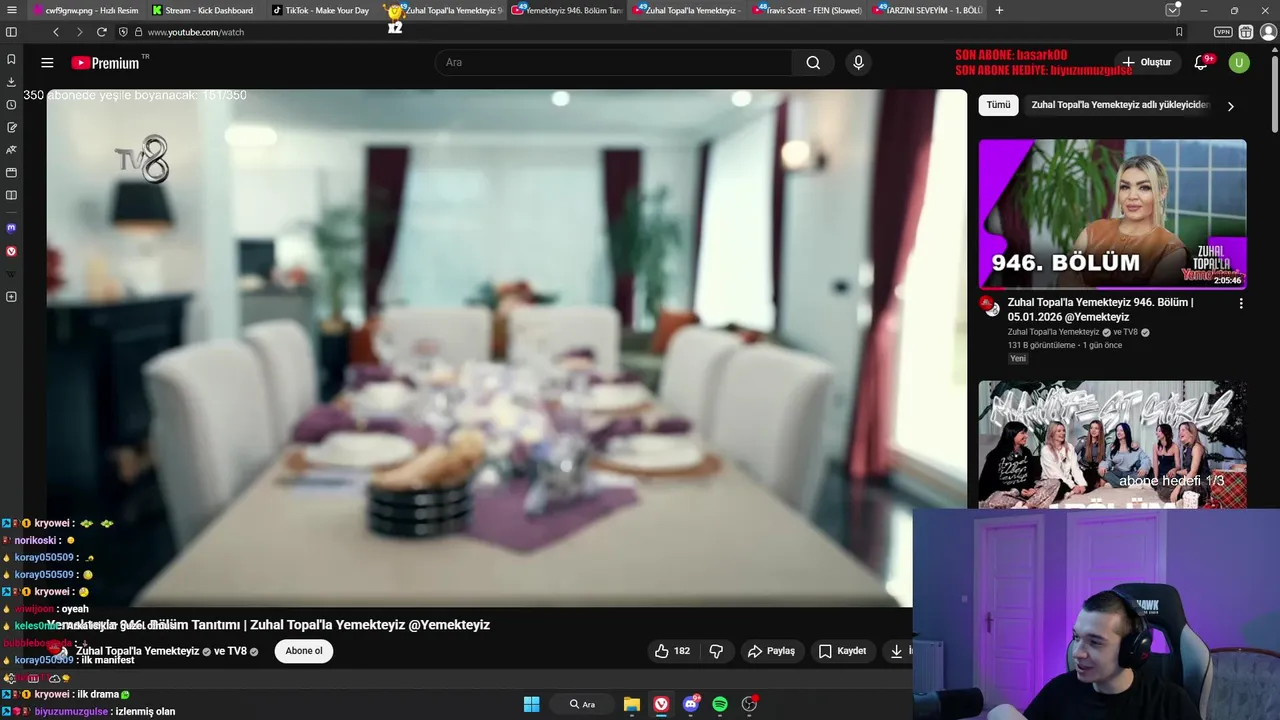The height and width of the screenshot is (720, 1280).
Task: Show more filter chips with the chevron
Action: 1230,106
